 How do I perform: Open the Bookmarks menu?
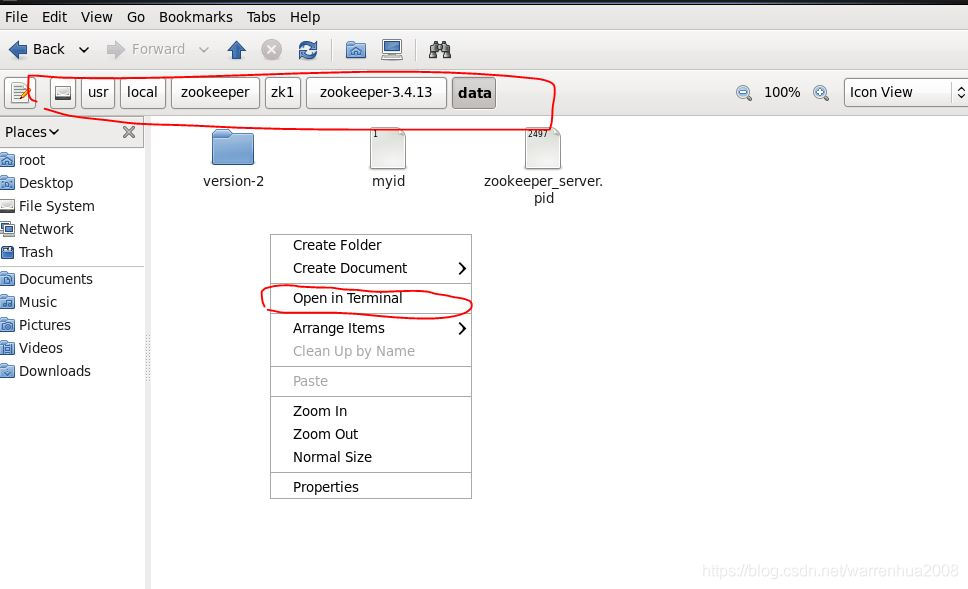click(x=196, y=17)
